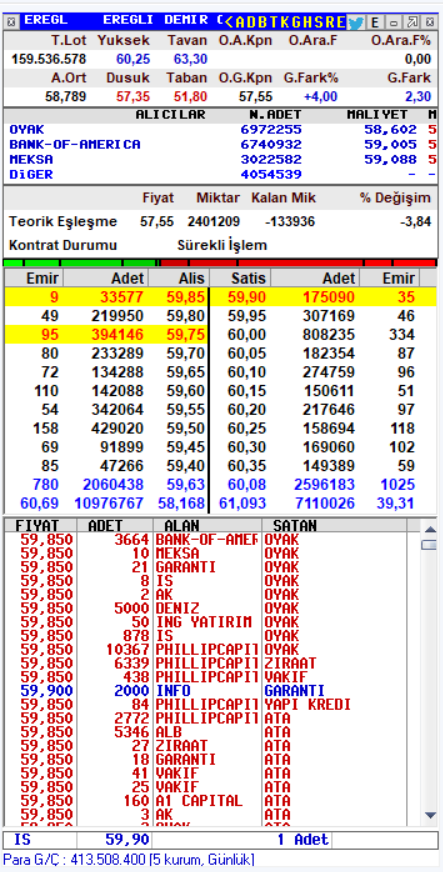Image resolution: width=443 pixels, height=872 pixels.
Task: Select yellow letter R in title bar
Action: click(x=330, y=22)
